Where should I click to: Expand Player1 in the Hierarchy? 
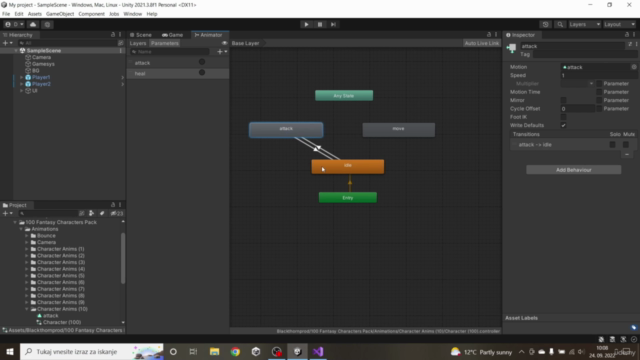(21, 77)
